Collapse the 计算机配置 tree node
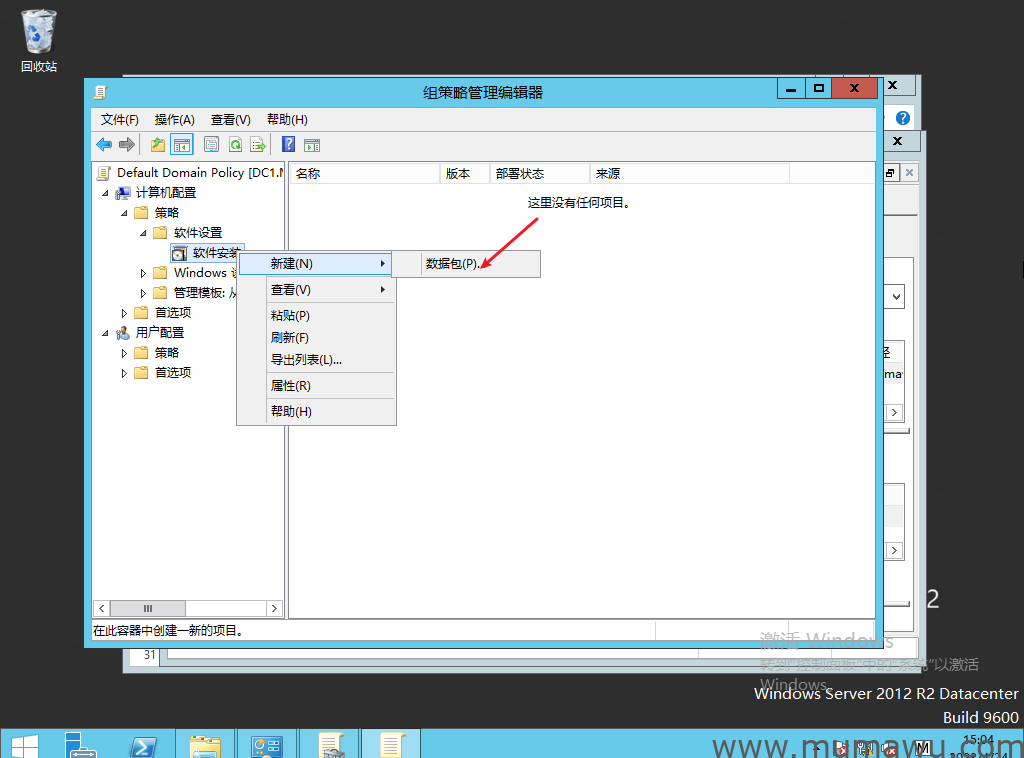The height and width of the screenshot is (758, 1024). pyautogui.click(x=105, y=193)
